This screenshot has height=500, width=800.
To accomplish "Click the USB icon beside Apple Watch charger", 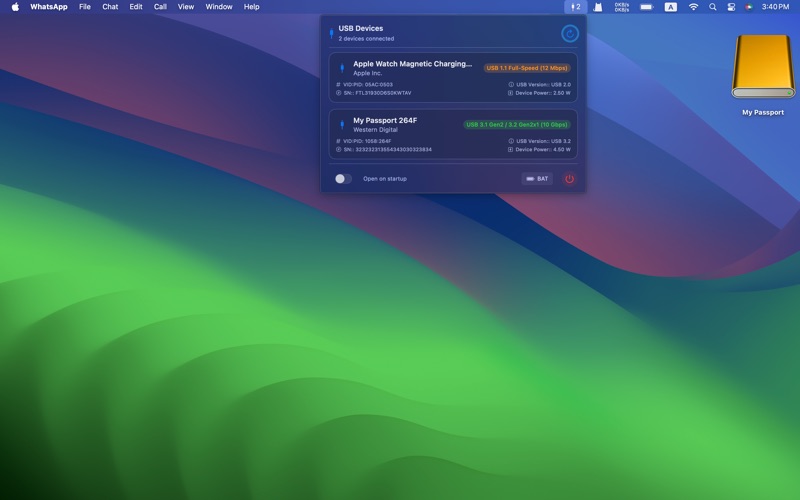I will [x=342, y=68].
